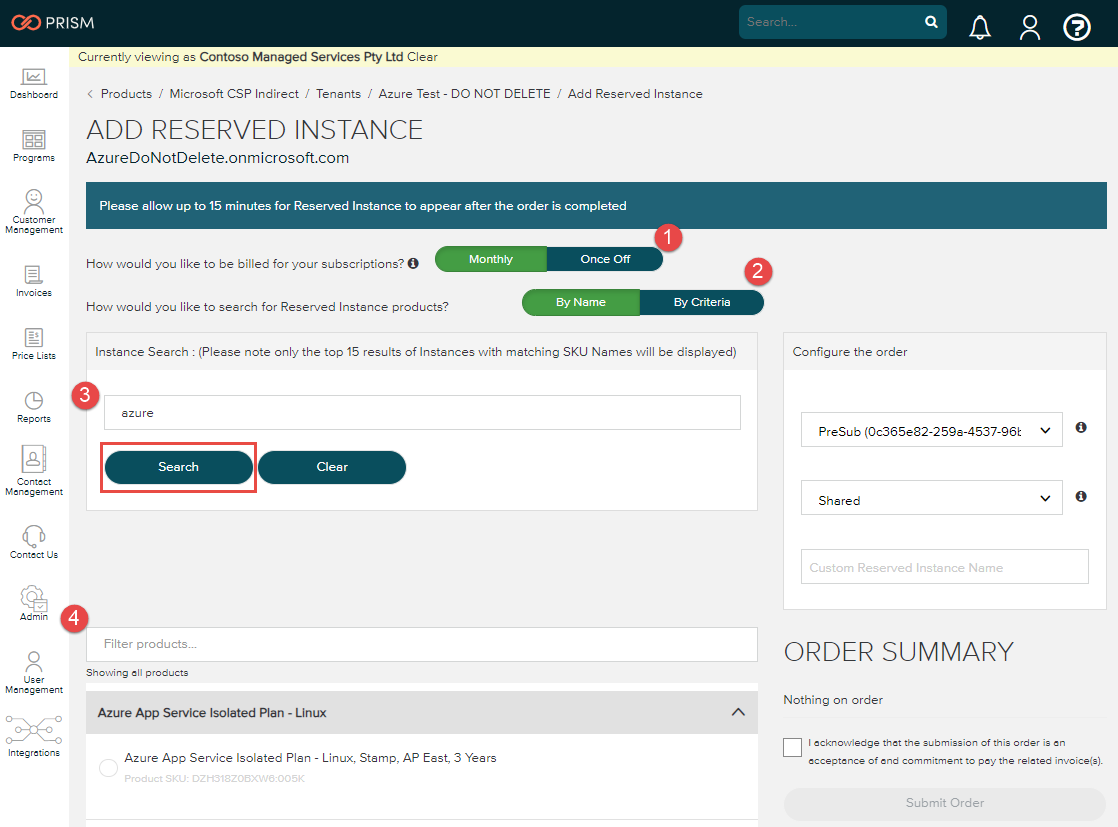The height and width of the screenshot is (827, 1118).
Task: Select Once Off billing option
Action: tap(605, 259)
